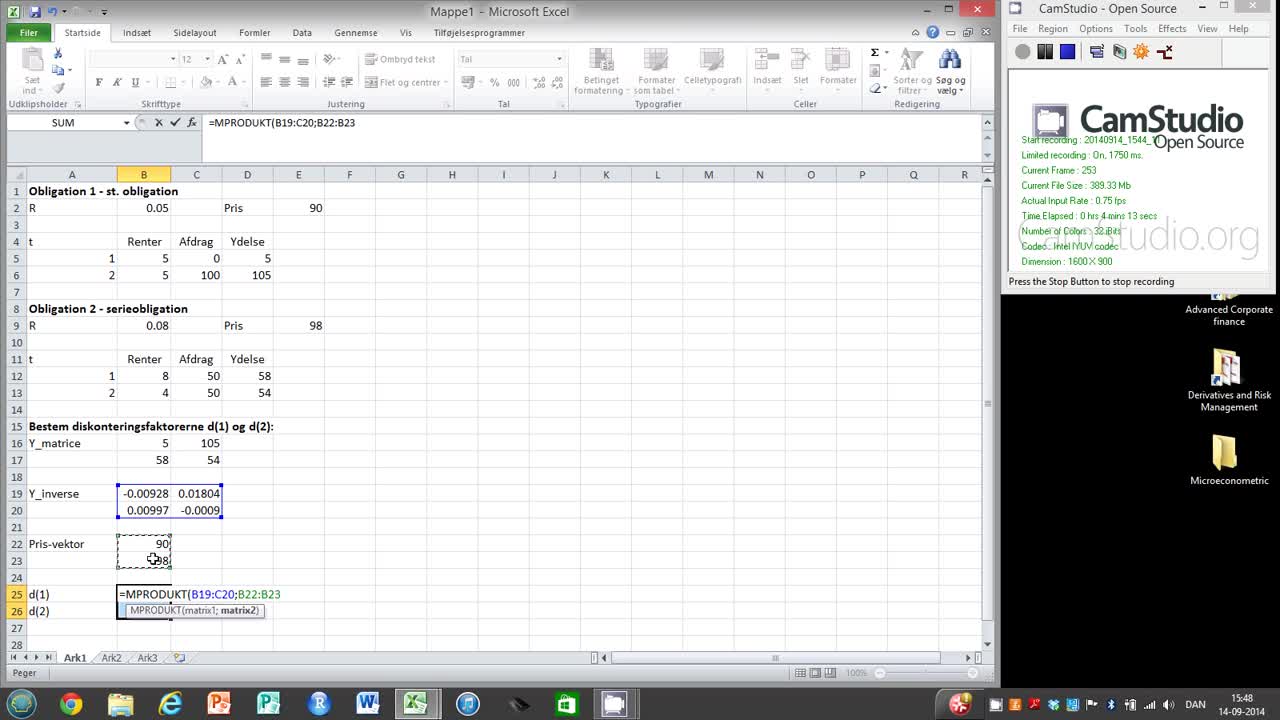Click the Word icon in the taskbar
The height and width of the screenshot is (720, 1280).
point(367,704)
